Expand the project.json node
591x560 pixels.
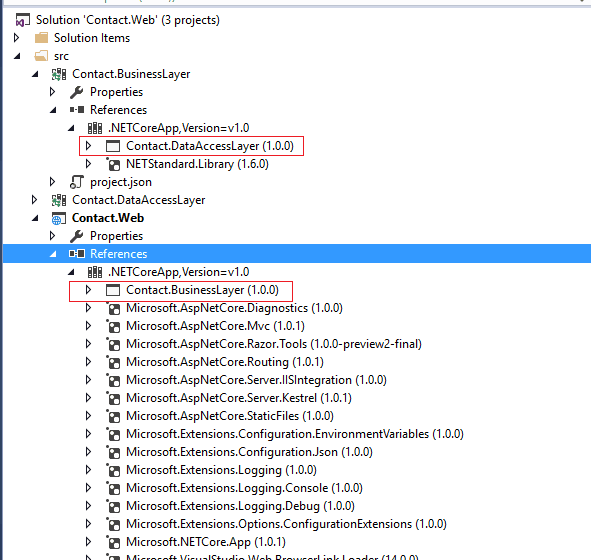coord(52,182)
